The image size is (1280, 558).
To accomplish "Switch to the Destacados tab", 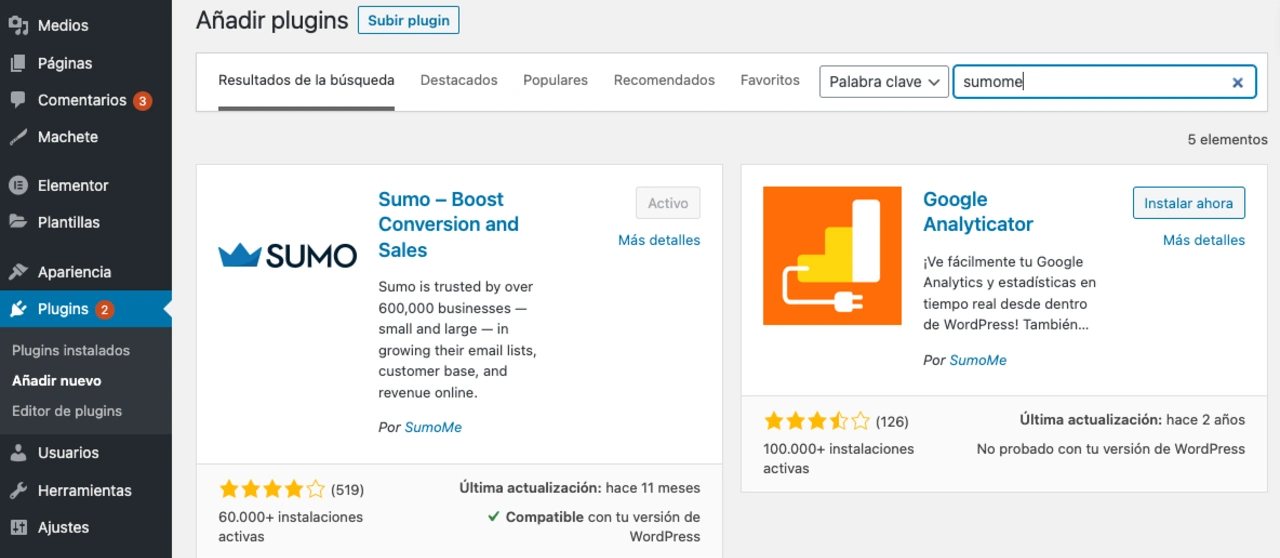I will 459,80.
